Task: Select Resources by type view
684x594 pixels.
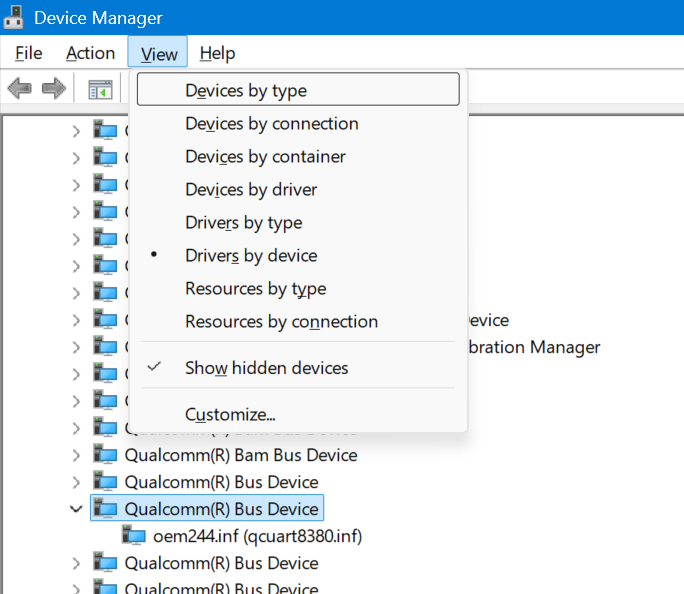Action: point(298,288)
